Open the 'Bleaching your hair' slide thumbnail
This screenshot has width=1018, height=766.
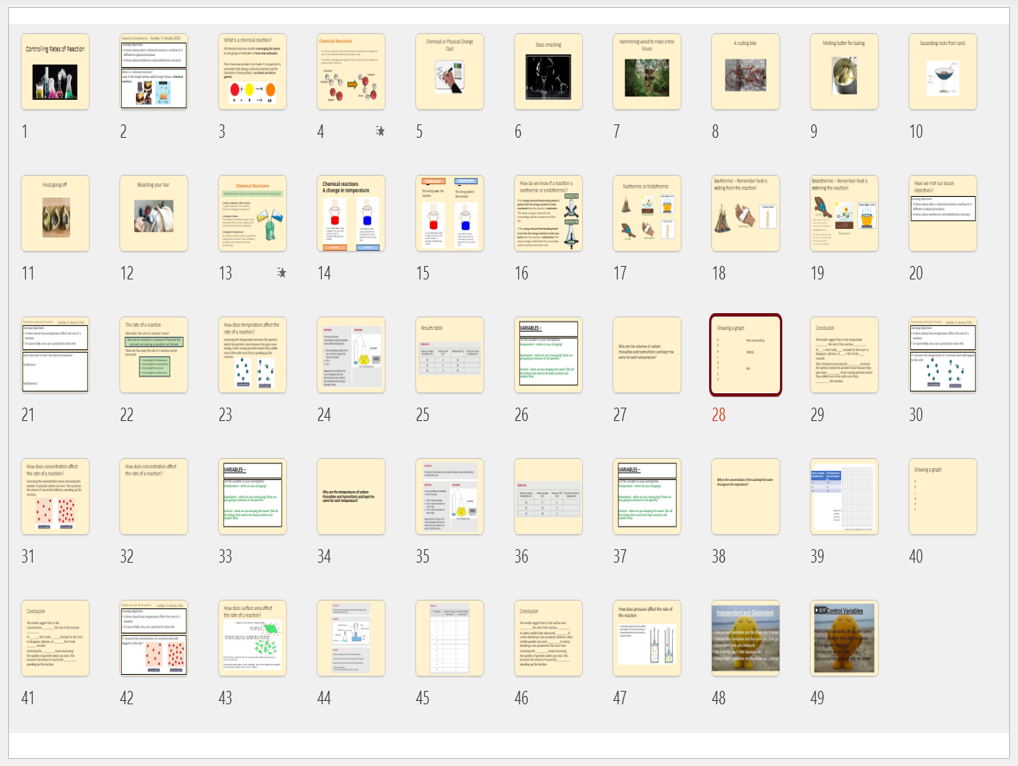click(x=154, y=214)
